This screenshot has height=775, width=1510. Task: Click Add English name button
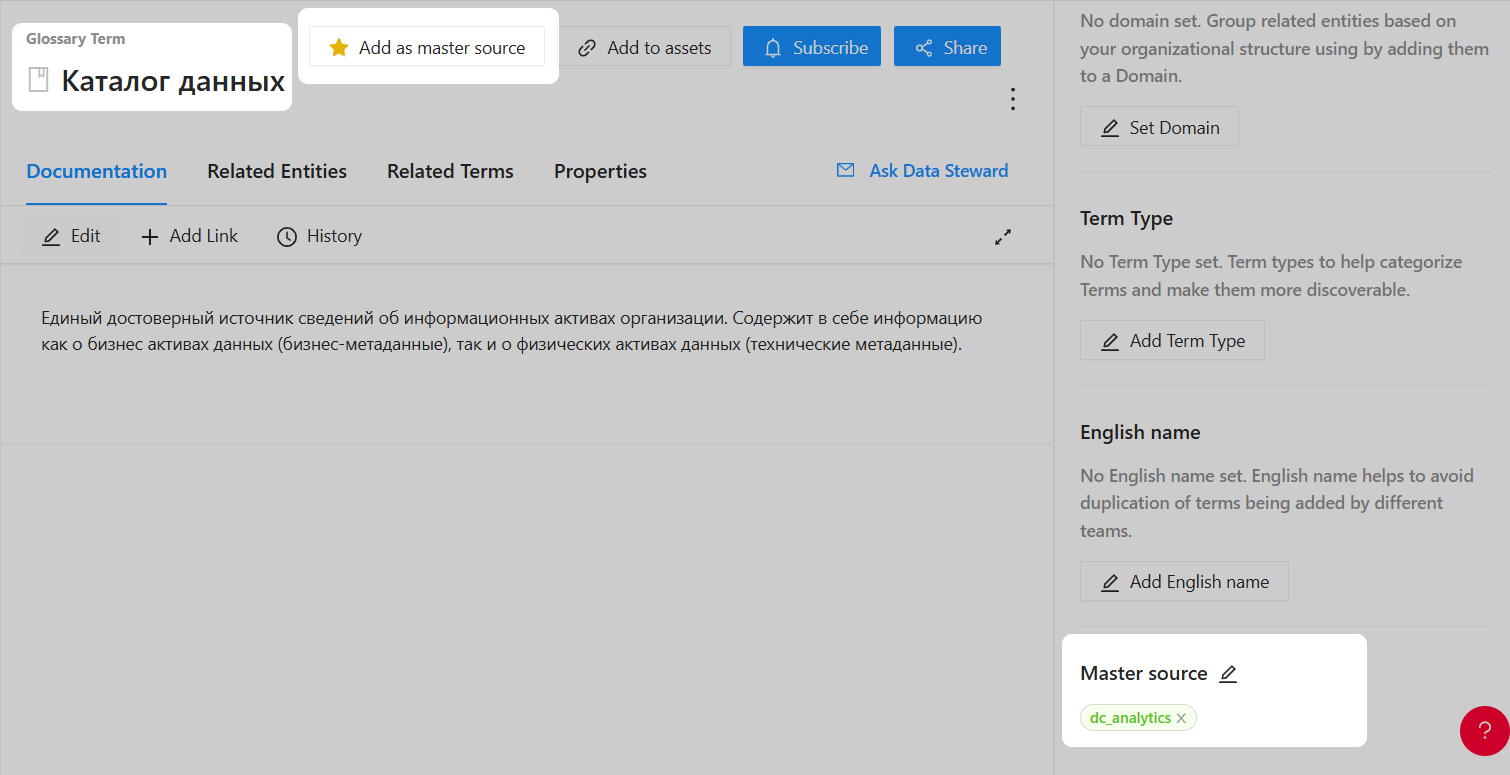click(x=1184, y=582)
